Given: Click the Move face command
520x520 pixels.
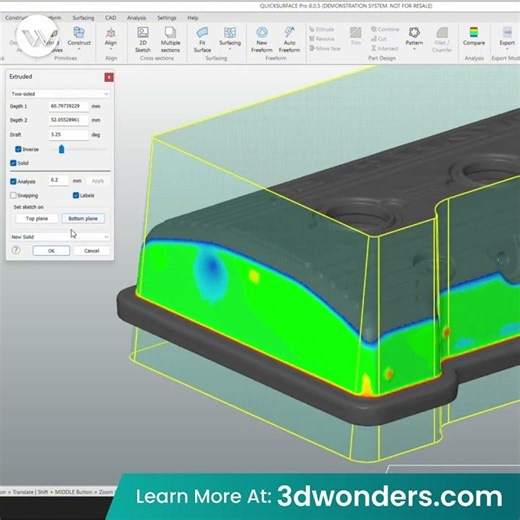Looking at the screenshot, I should click(x=325, y=48).
